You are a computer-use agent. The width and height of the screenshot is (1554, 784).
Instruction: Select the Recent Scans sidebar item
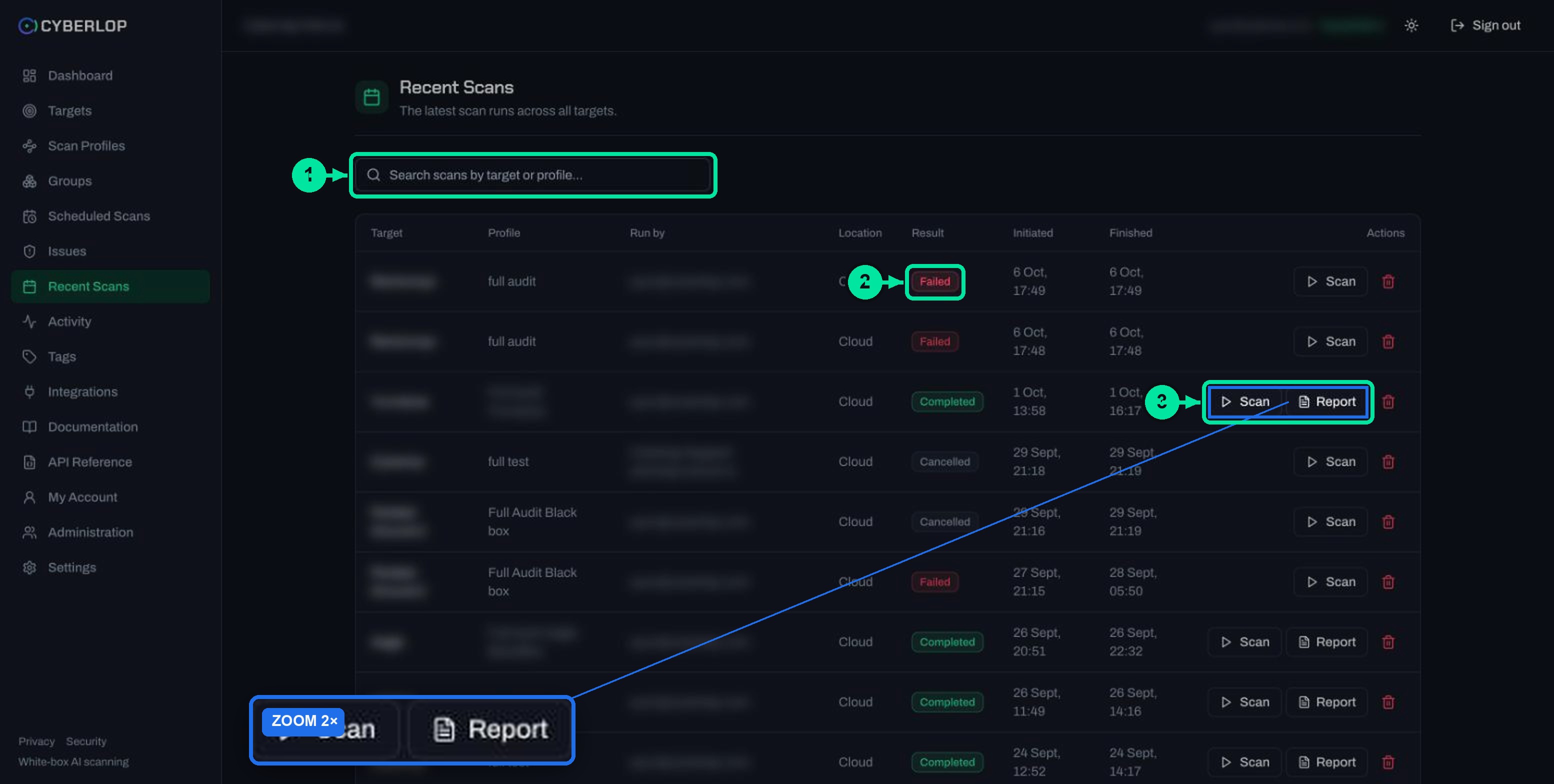[x=110, y=286]
